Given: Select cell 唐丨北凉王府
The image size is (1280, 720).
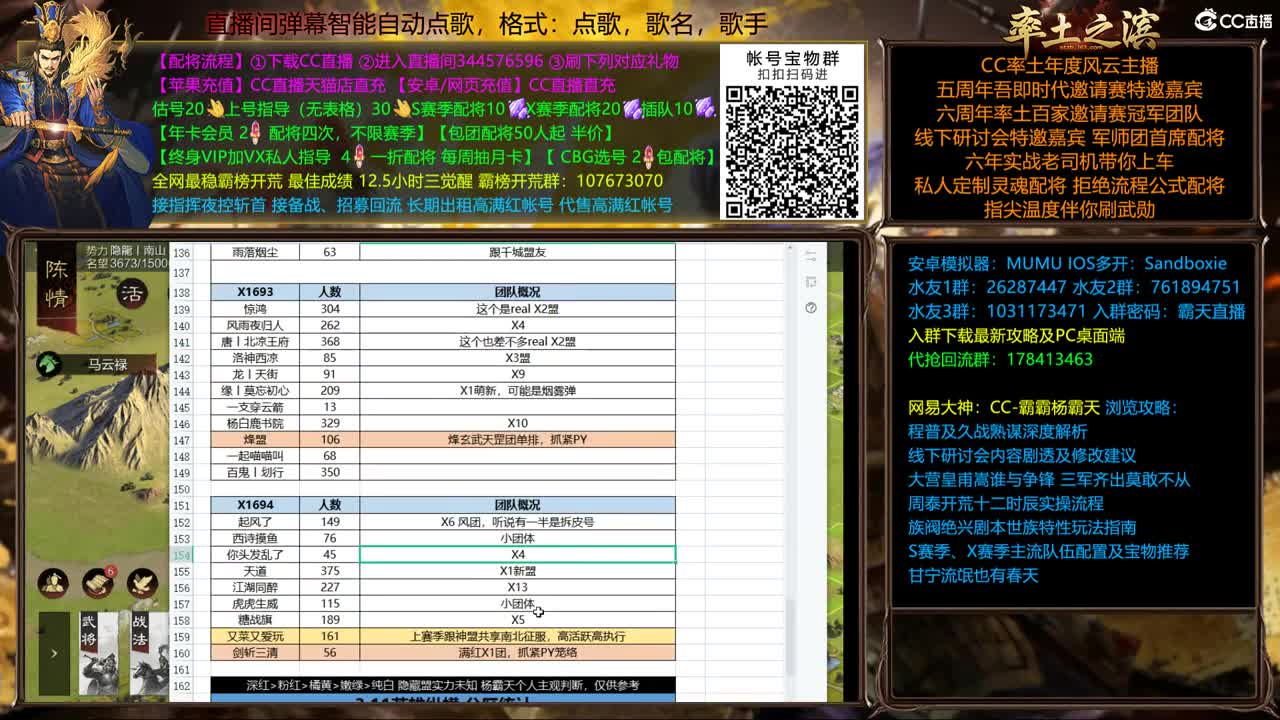Looking at the screenshot, I should [x=255, y=341].
